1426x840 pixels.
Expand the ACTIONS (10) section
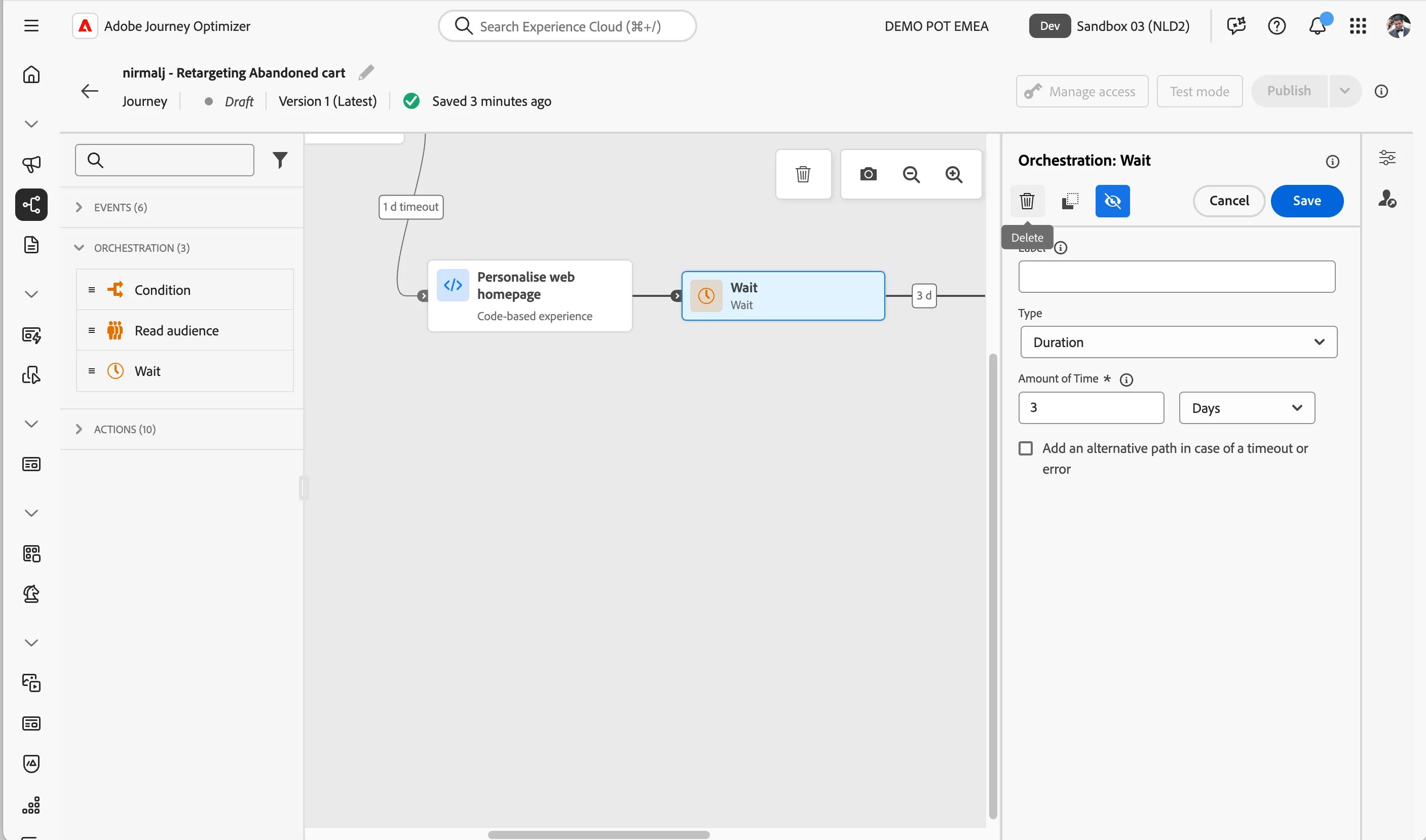pyautogui.click(x=181, y=429)
